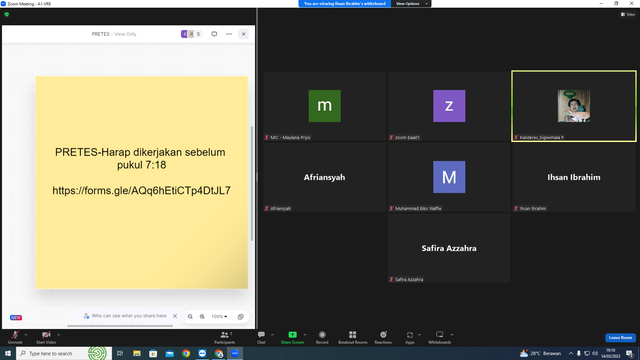Select the yellow PRETES sticky note
The width and height of the screenshot is (640, 360).
[x=142, y=183]
